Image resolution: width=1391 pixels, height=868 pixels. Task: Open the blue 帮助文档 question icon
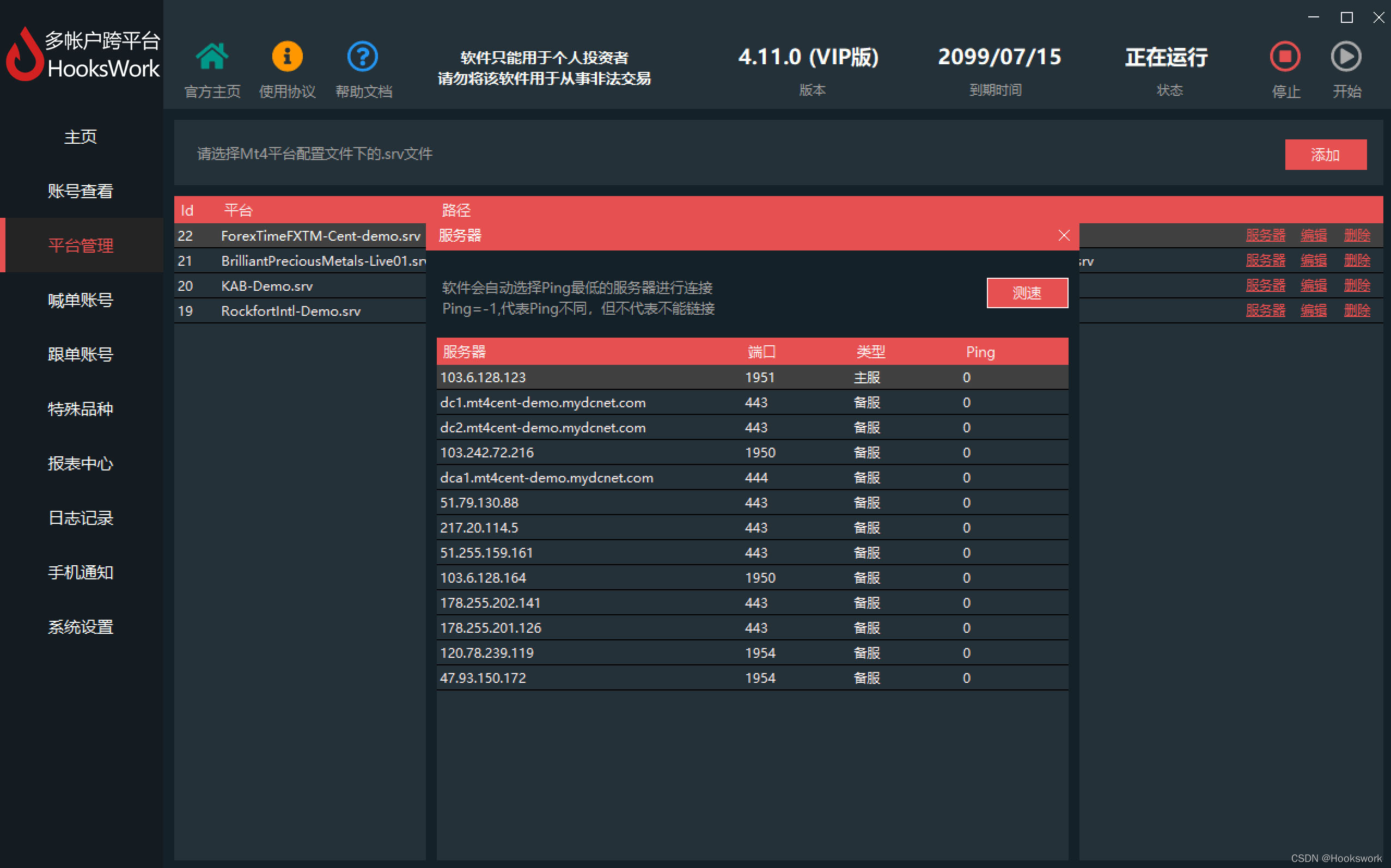(363, 57)
